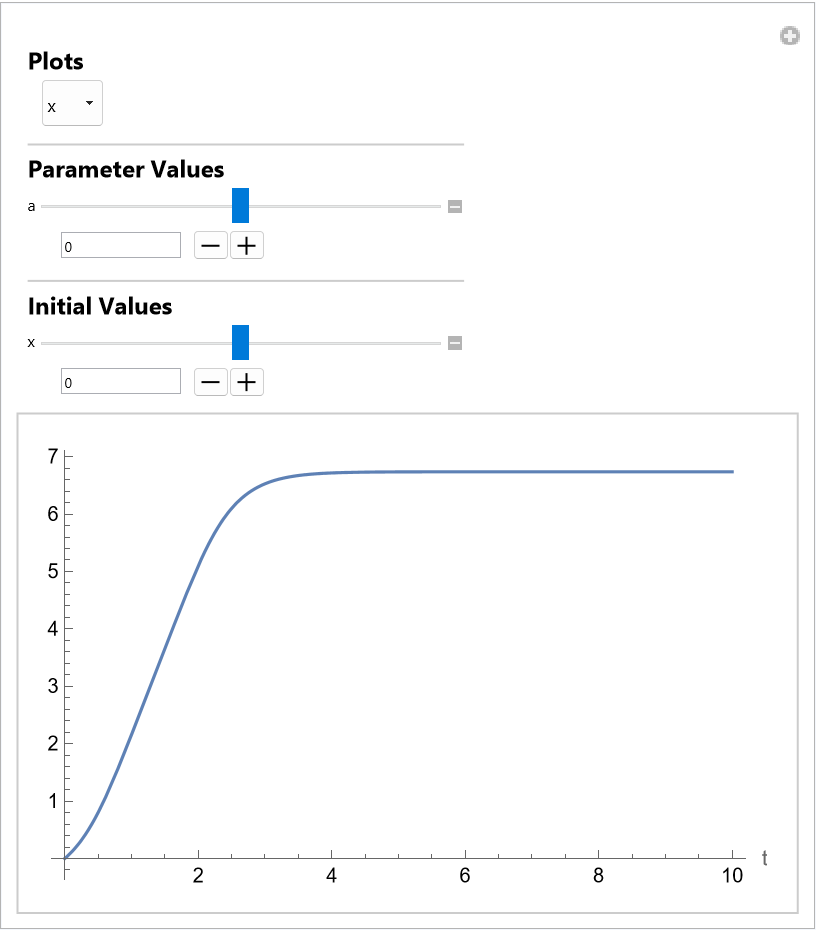Viewport: 816px width, 934px height.
Task: Collapse the parameter a slider controls
Action: point(455,207)
